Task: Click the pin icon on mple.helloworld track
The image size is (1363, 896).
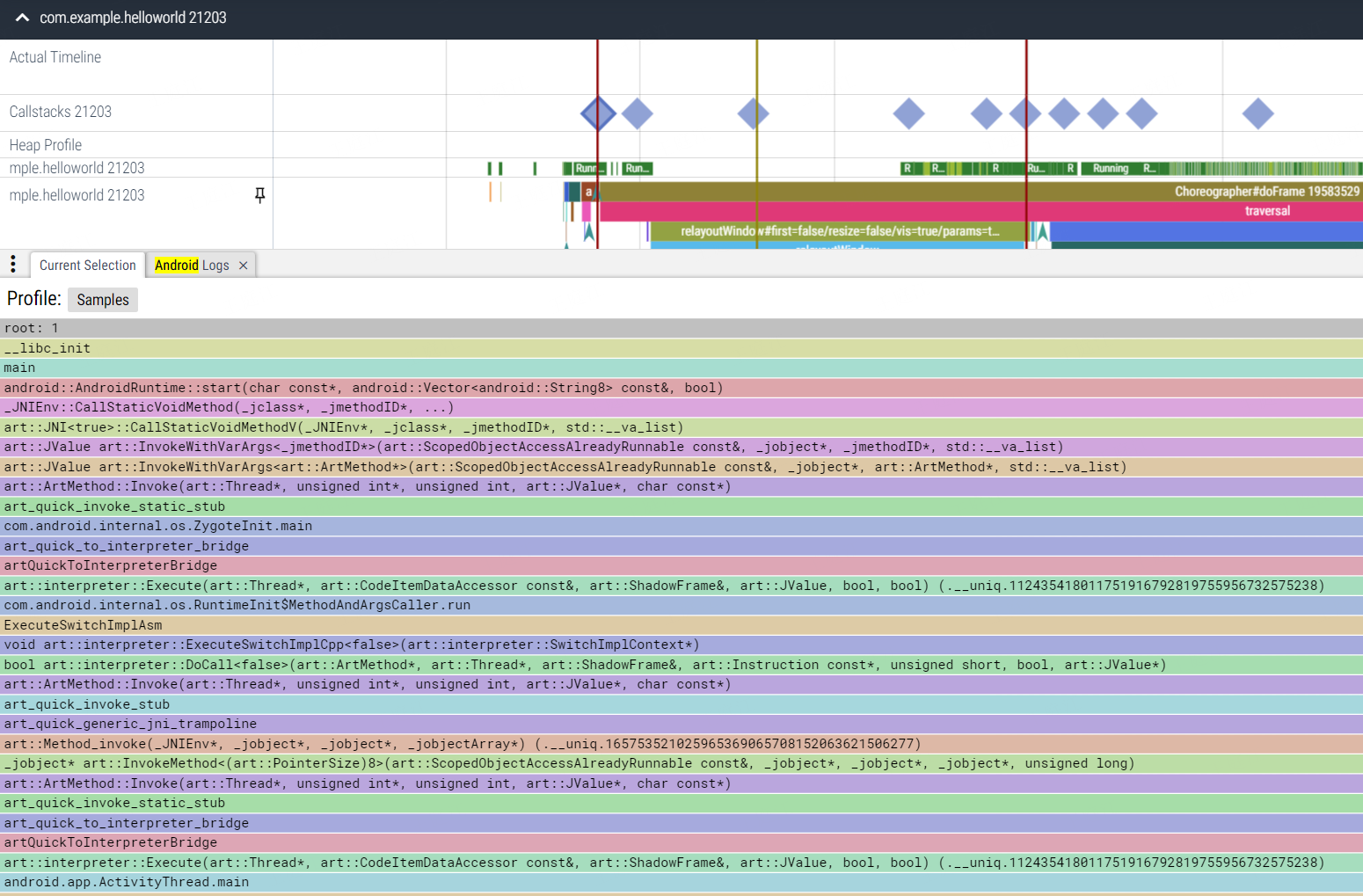Action: pos(259,195)
